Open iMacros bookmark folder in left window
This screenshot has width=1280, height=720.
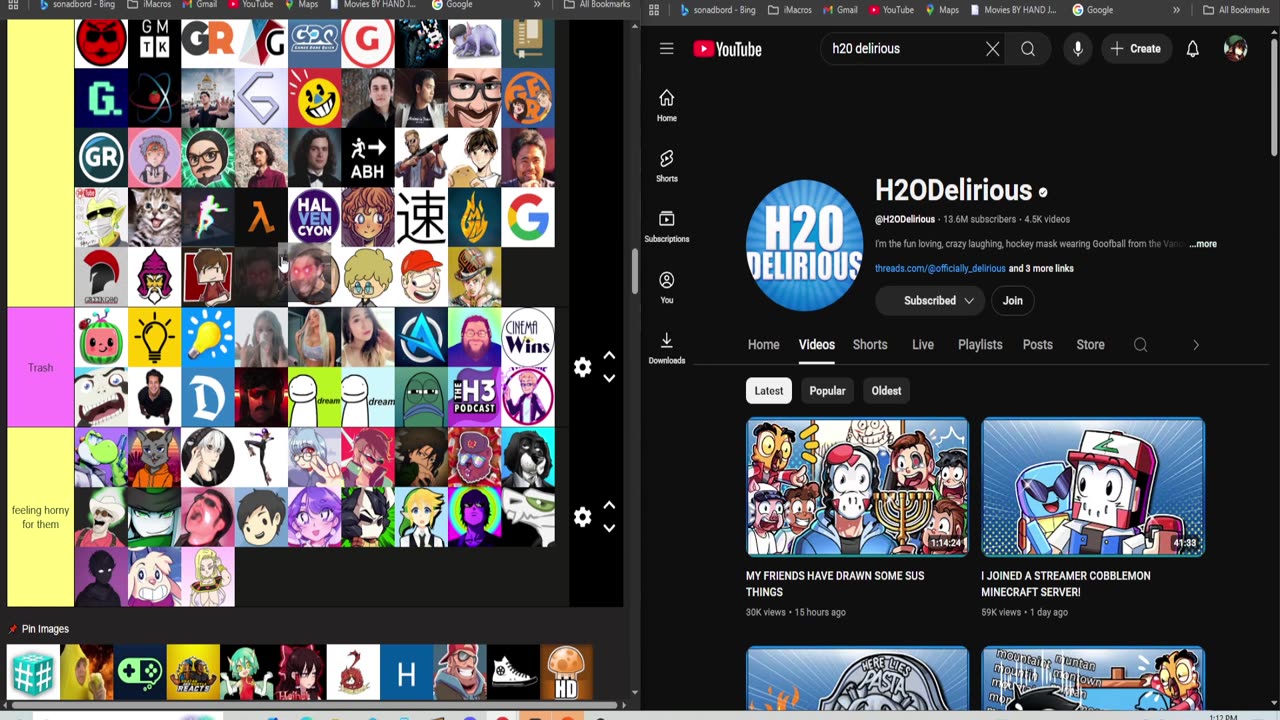[x=149, y=5]
